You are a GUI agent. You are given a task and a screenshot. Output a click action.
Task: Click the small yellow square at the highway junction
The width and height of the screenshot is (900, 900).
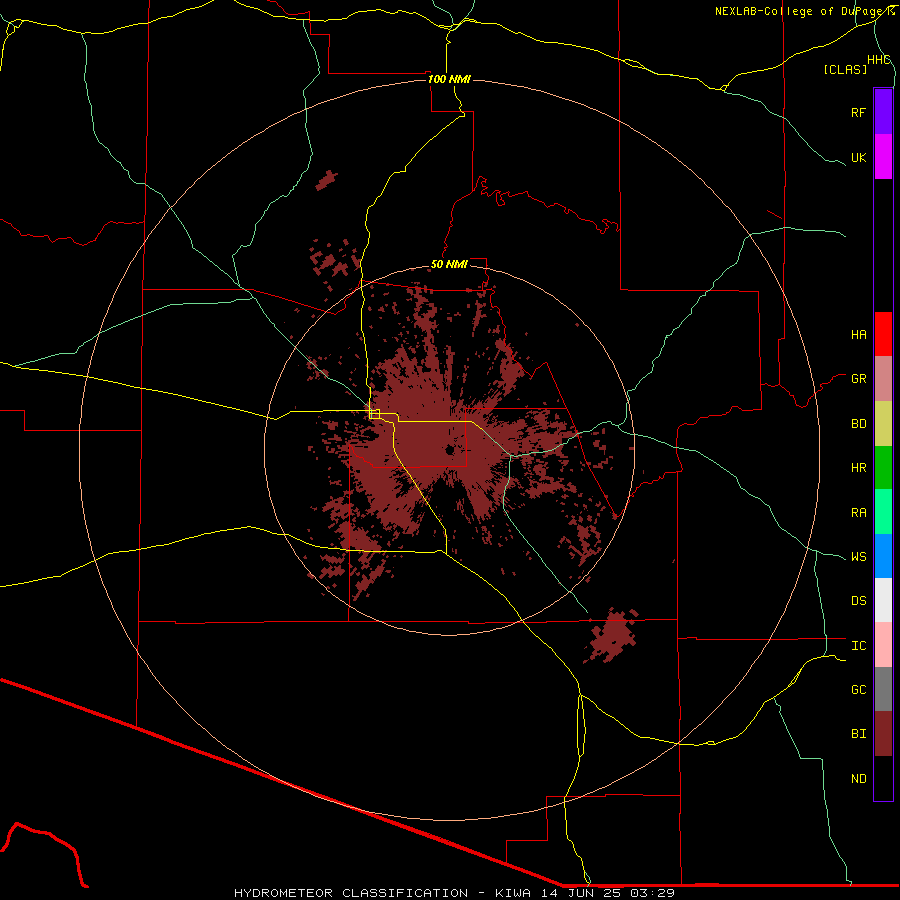(375, 414)
